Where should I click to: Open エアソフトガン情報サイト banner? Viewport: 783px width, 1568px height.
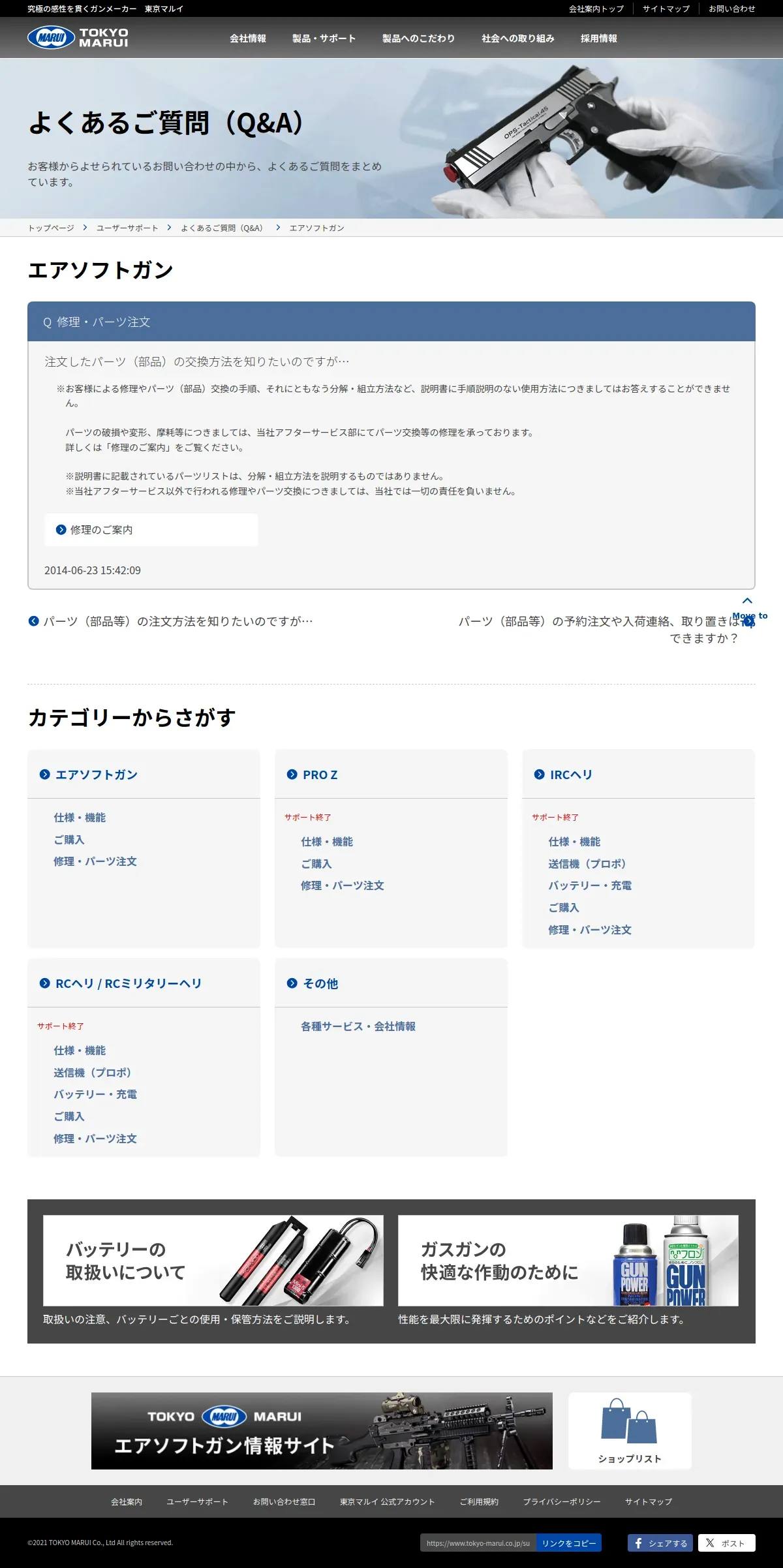322,1431
